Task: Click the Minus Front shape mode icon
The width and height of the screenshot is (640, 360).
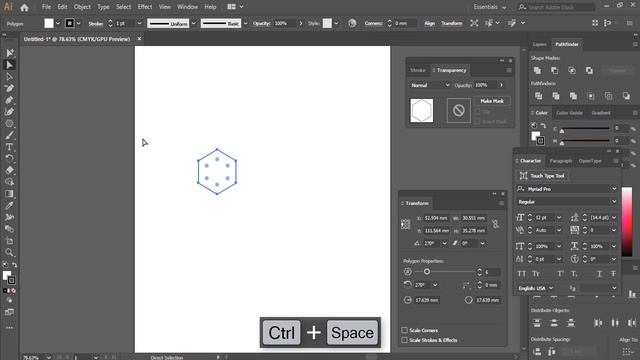Action: point(555,71)
